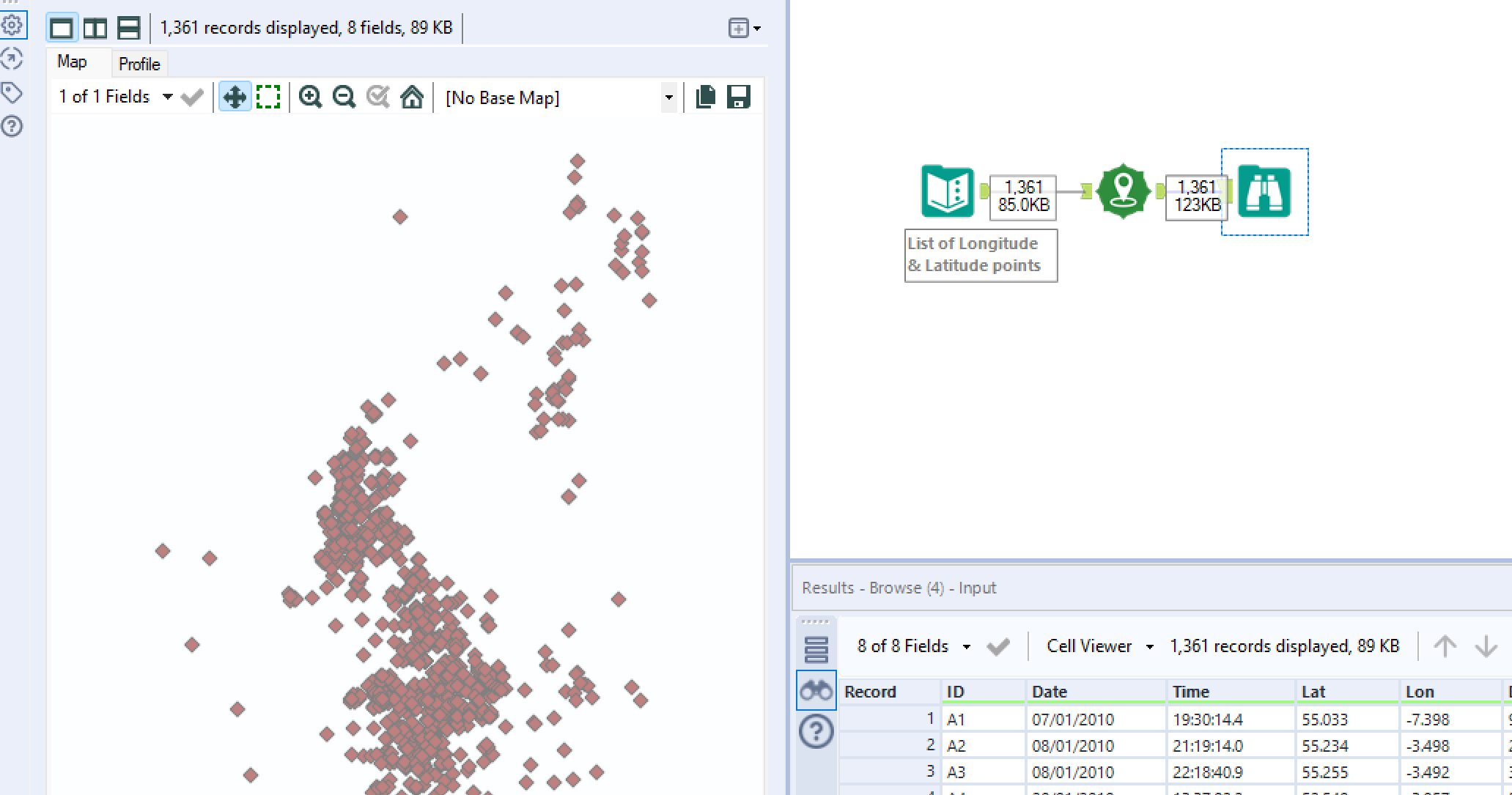The width and height of the screenshot is (1512, 795).
Task: Click the home zoom-to-all icon
Action: (412, 97)
